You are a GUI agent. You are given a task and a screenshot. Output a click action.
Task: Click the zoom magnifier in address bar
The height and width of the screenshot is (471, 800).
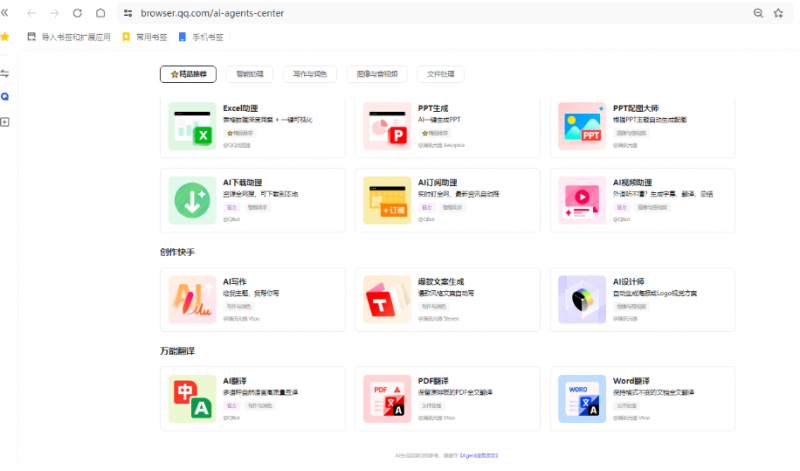click(x=757, y=13)
